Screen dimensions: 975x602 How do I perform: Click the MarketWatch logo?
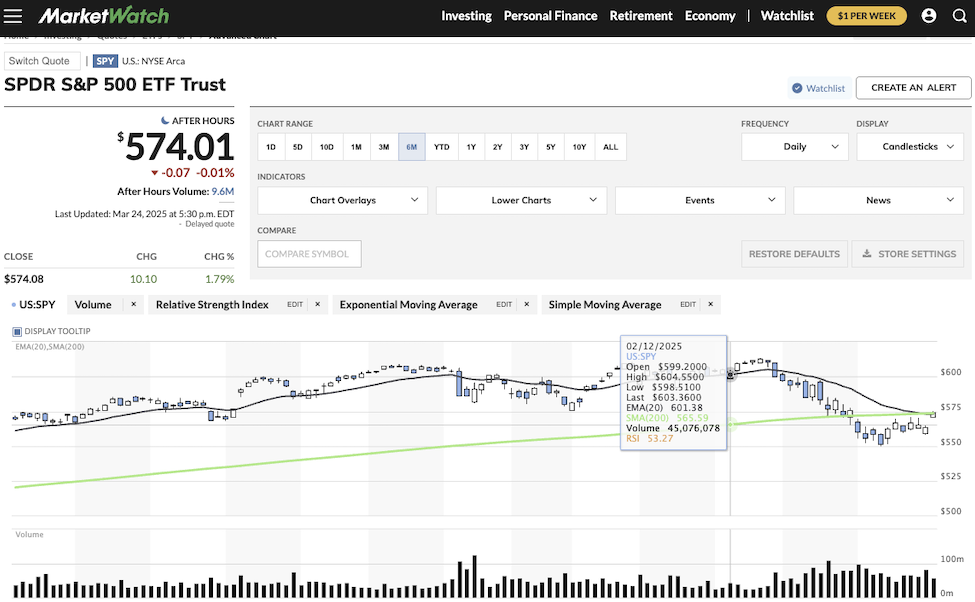click(x=103, y=16)
